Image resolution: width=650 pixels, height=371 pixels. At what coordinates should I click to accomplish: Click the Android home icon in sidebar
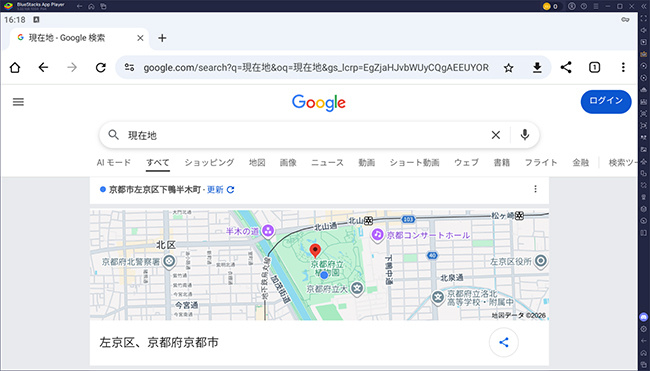[x=643, y=353]
